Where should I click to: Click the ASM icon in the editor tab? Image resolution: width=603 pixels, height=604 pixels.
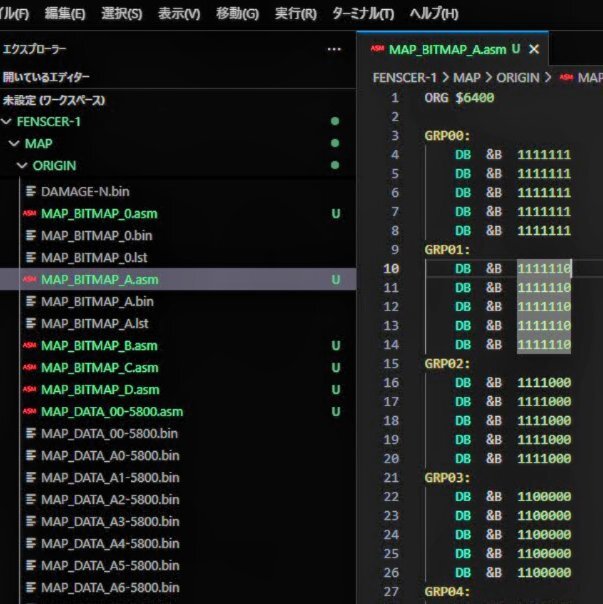[377, 49]
